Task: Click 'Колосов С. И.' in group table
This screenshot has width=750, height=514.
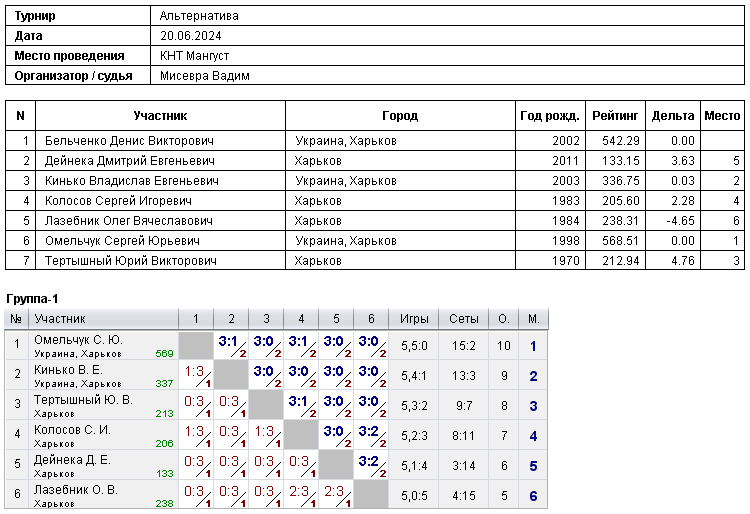Action: pyautogui.click(x=72, y=430)
